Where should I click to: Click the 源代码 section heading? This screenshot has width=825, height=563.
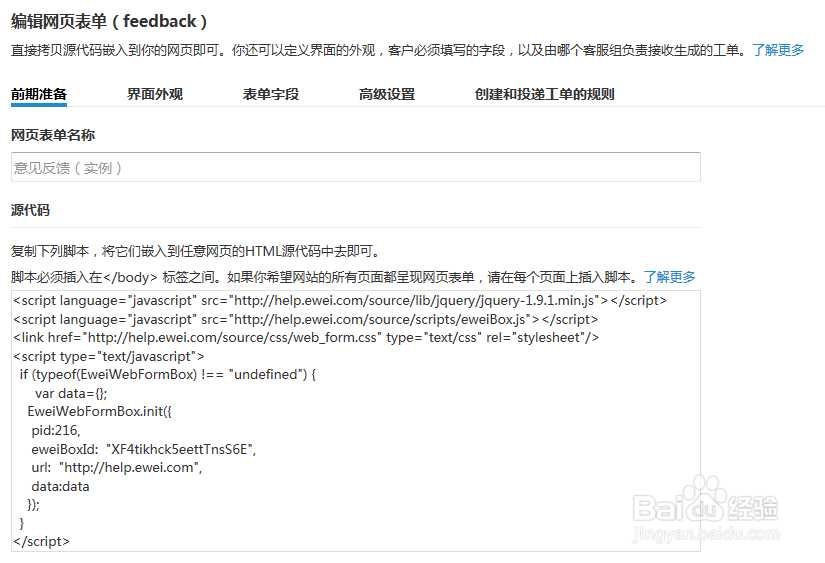pos(31,210)
